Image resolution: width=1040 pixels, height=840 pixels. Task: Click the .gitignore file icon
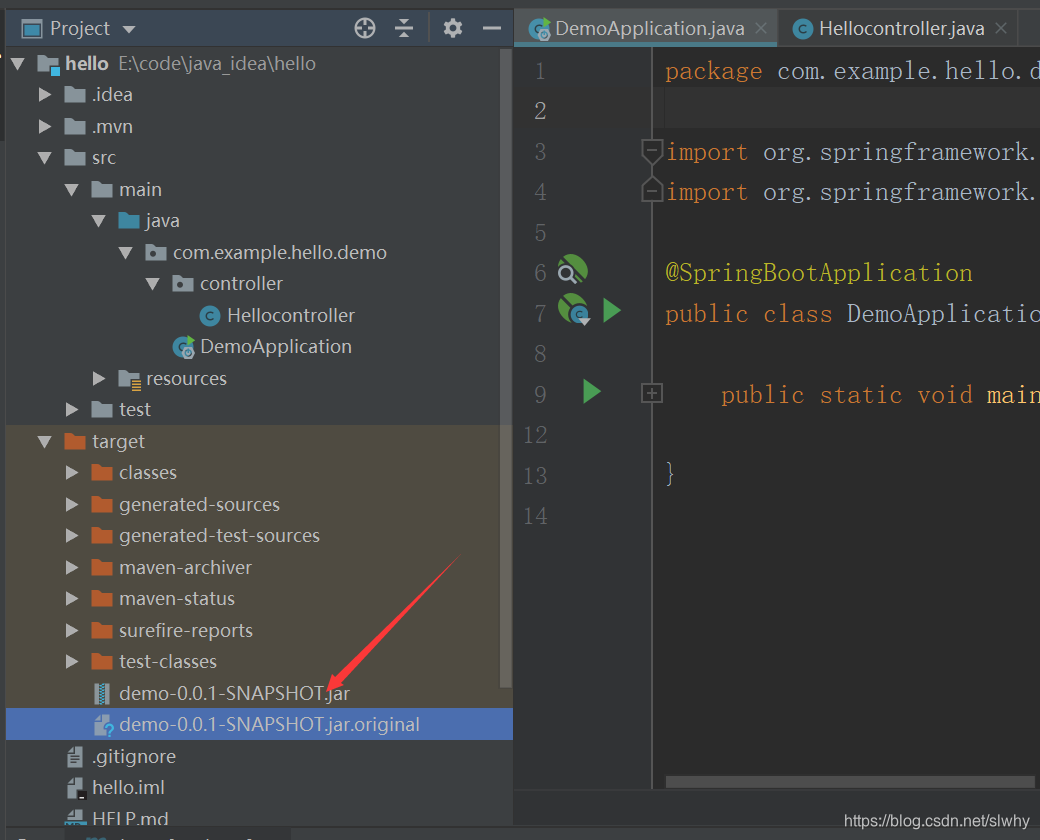(75, 756)
